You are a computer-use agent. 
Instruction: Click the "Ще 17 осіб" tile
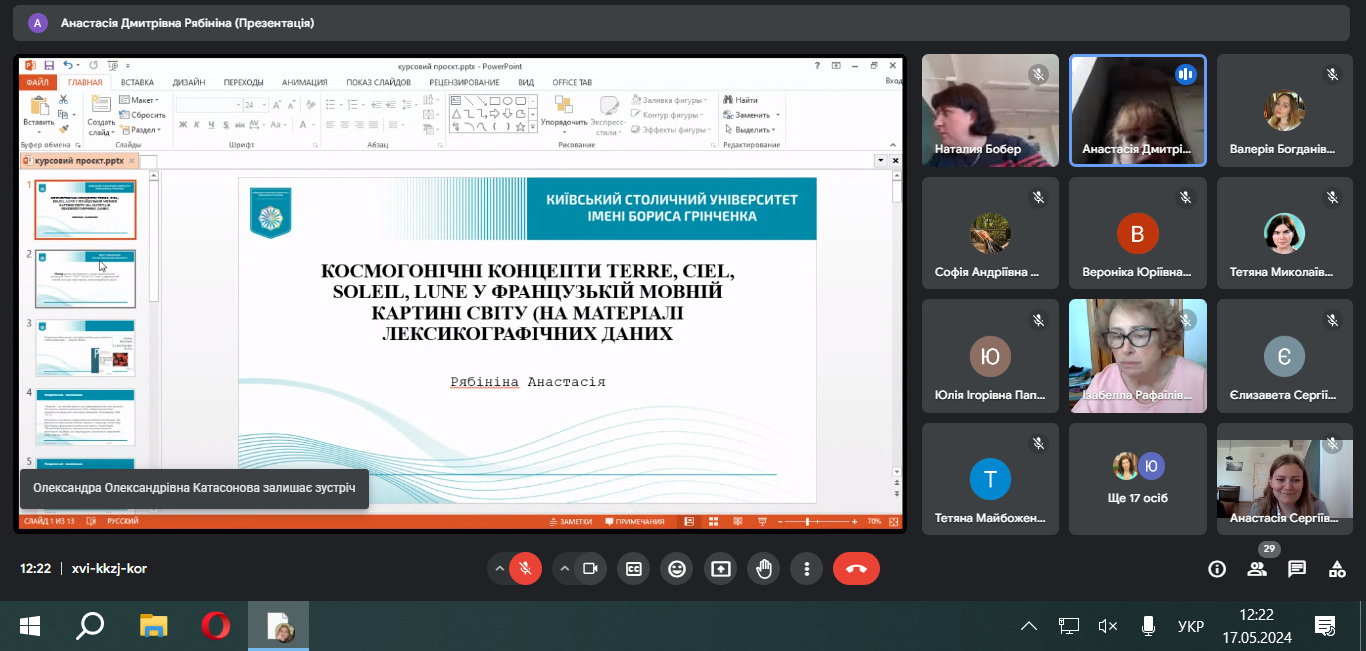[1137, 478]
